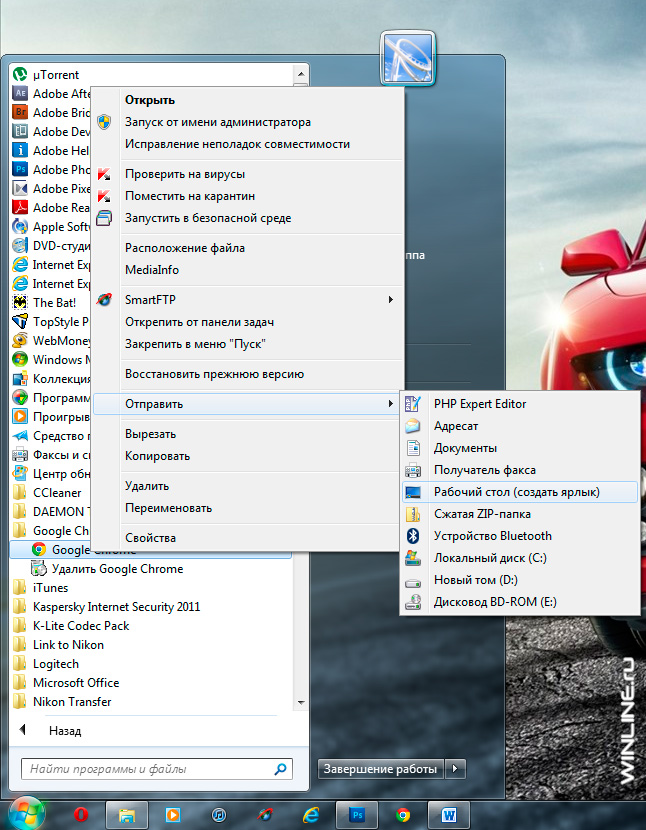Open iTunes from the taskbar

(219, 814)
